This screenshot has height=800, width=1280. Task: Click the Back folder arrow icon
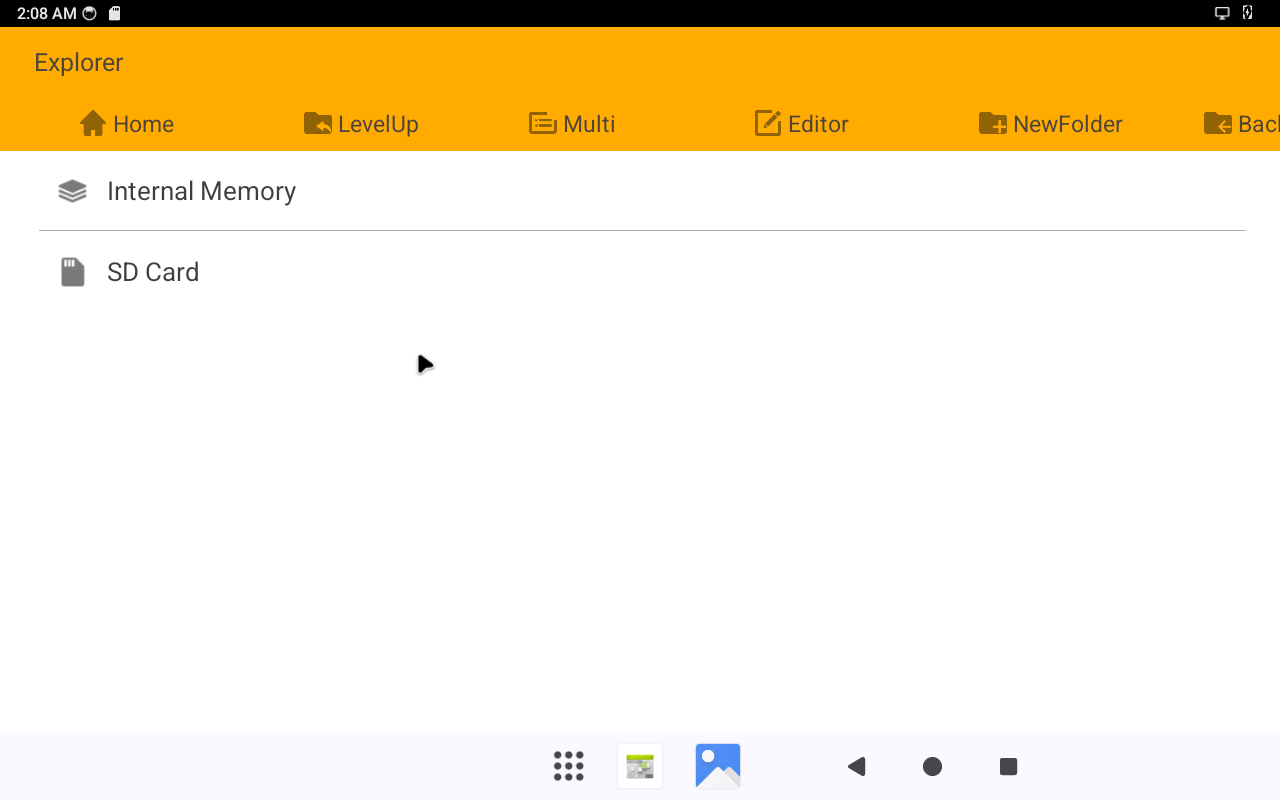tap(1218, 123)
